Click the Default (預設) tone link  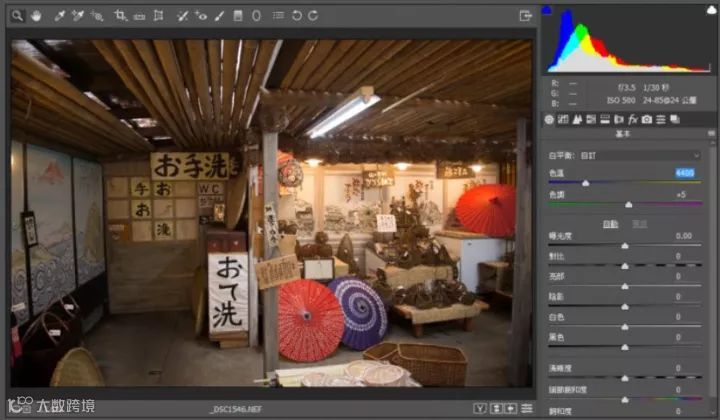[x=640, y=224]
